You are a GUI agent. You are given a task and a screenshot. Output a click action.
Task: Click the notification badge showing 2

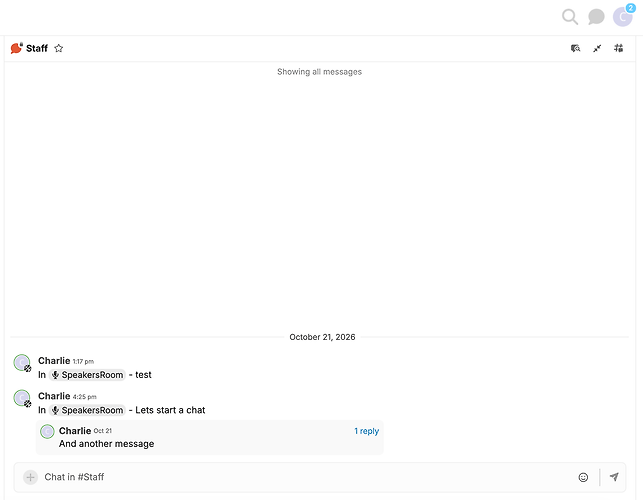tap(630, 8)
